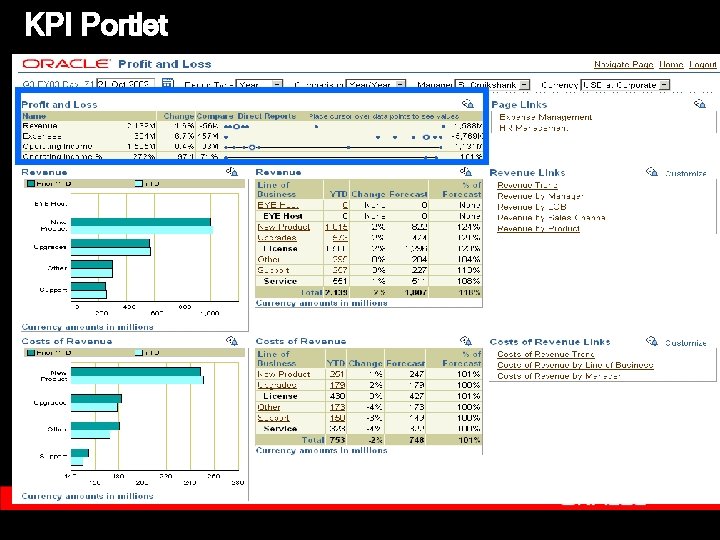Click Revenue table portlet personalize icon
Image resolution: width=720 pixels, height=540 pixels.
(x=466, y=172)
